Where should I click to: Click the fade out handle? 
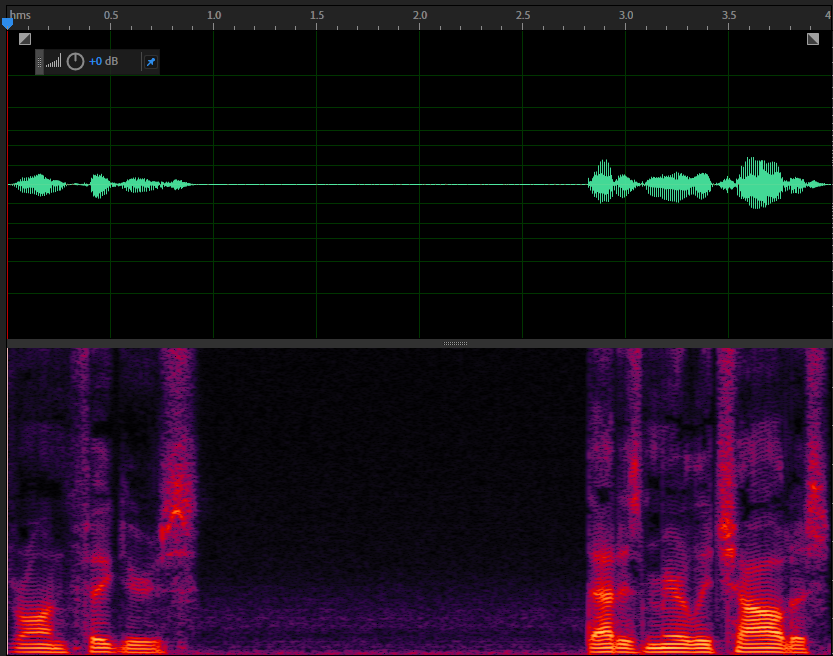pyautogui.click(x=813, y=39)
